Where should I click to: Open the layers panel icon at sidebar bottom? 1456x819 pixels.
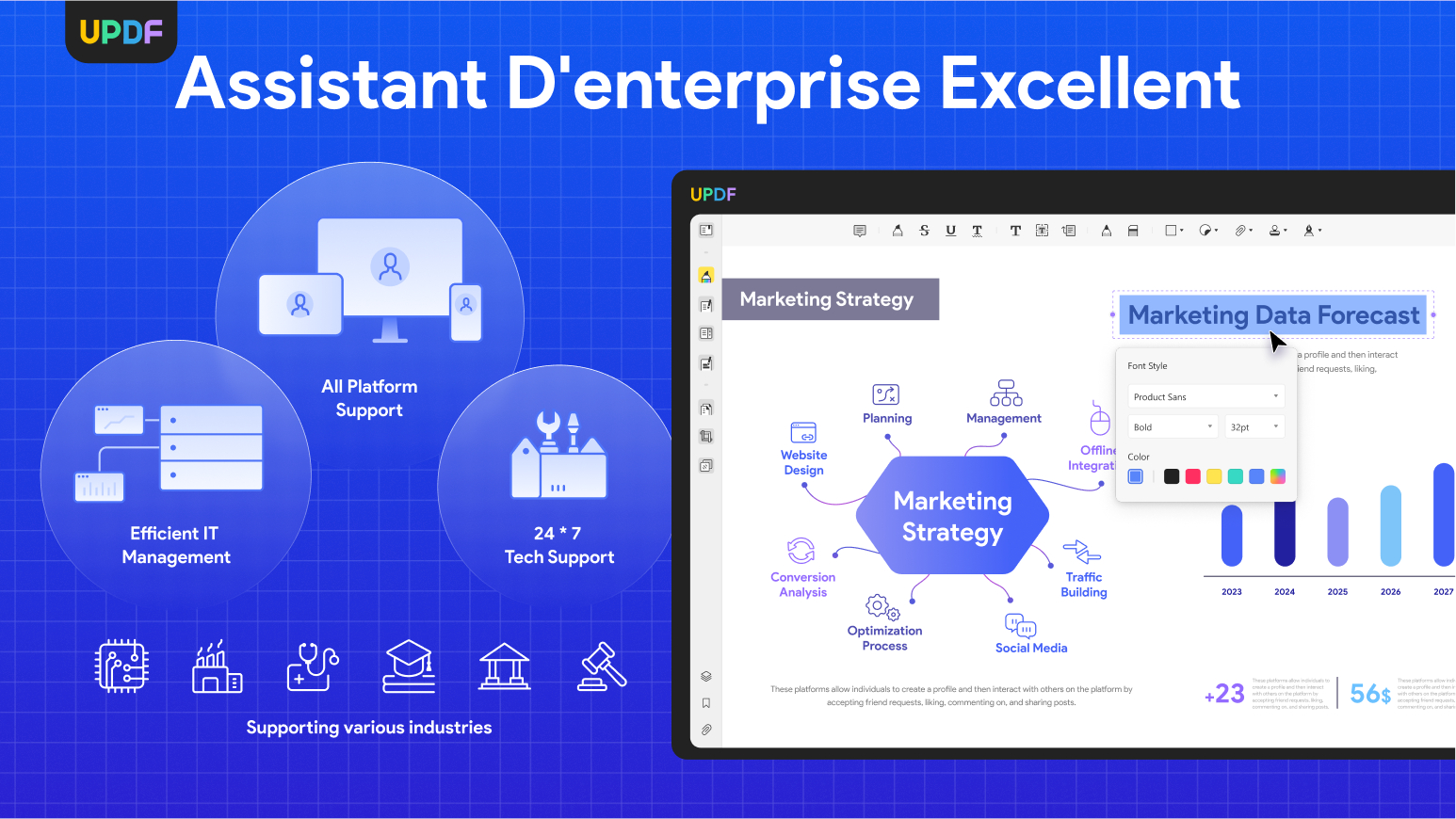pyautogui.click(x=706, y=676)
